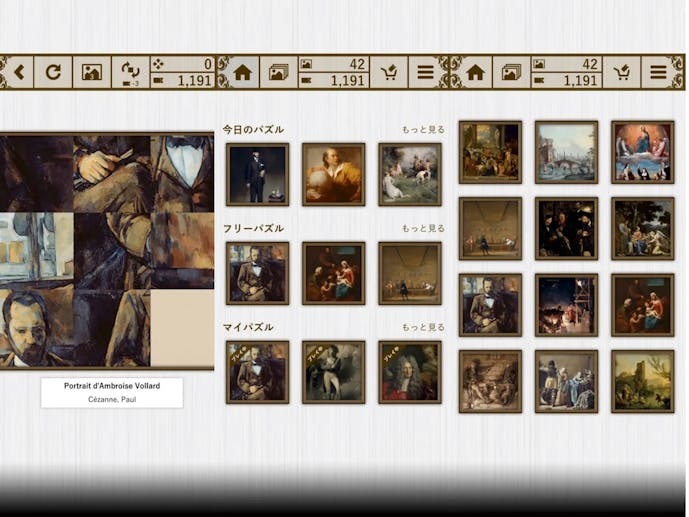Viewport: 689px width, 517px height.
Task: Open gallery thumbnail of dark group portrait
Action: (566, 228)
